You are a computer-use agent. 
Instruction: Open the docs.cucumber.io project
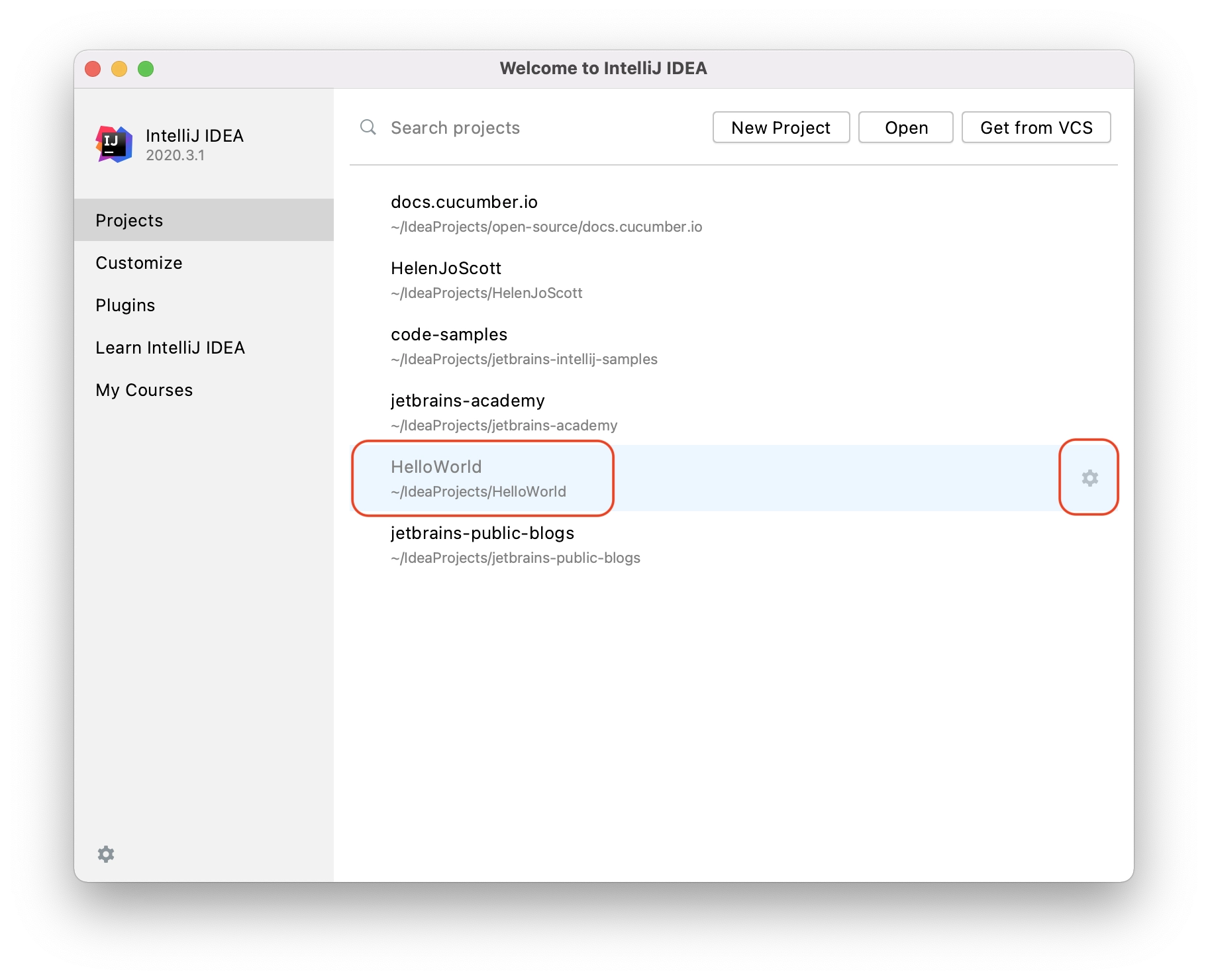[x=734, y=213]
